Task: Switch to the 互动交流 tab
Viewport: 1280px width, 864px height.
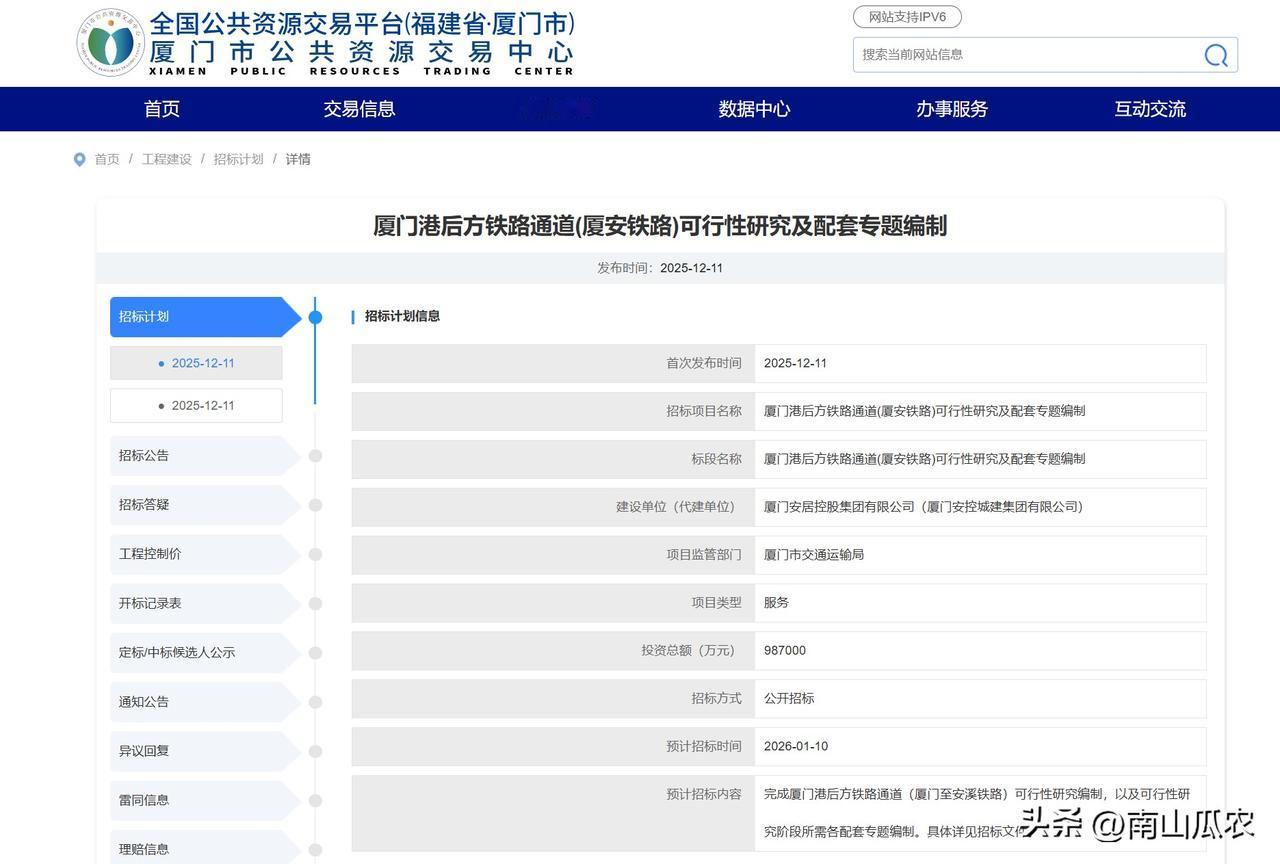Action: pos(1148,109)
